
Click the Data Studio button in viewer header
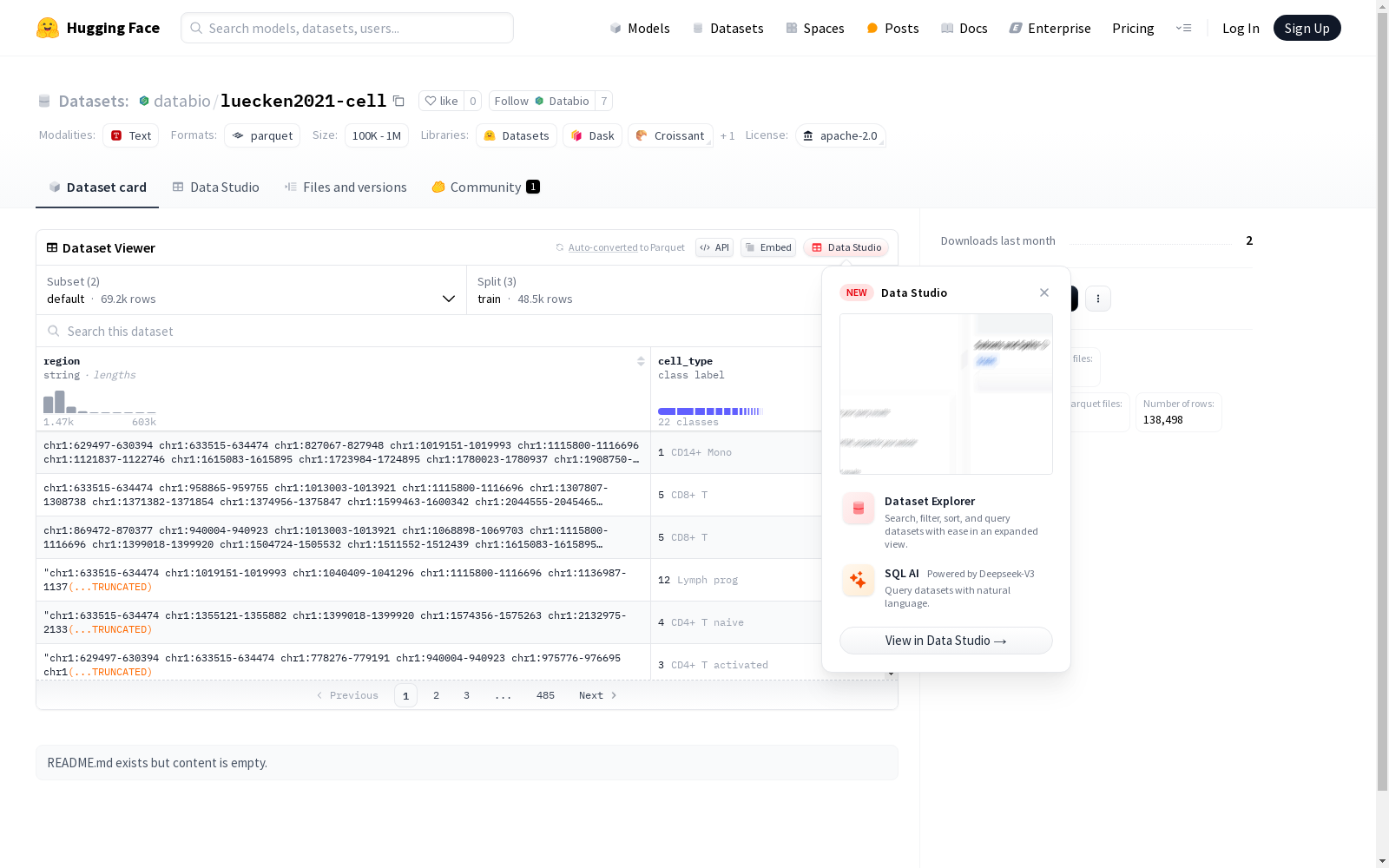pos(846,247)
